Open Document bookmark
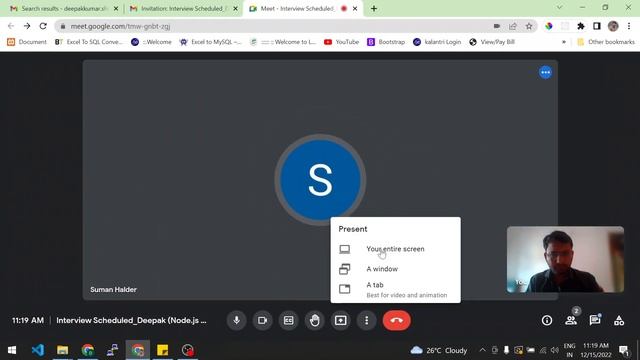 tap(27, 42)
